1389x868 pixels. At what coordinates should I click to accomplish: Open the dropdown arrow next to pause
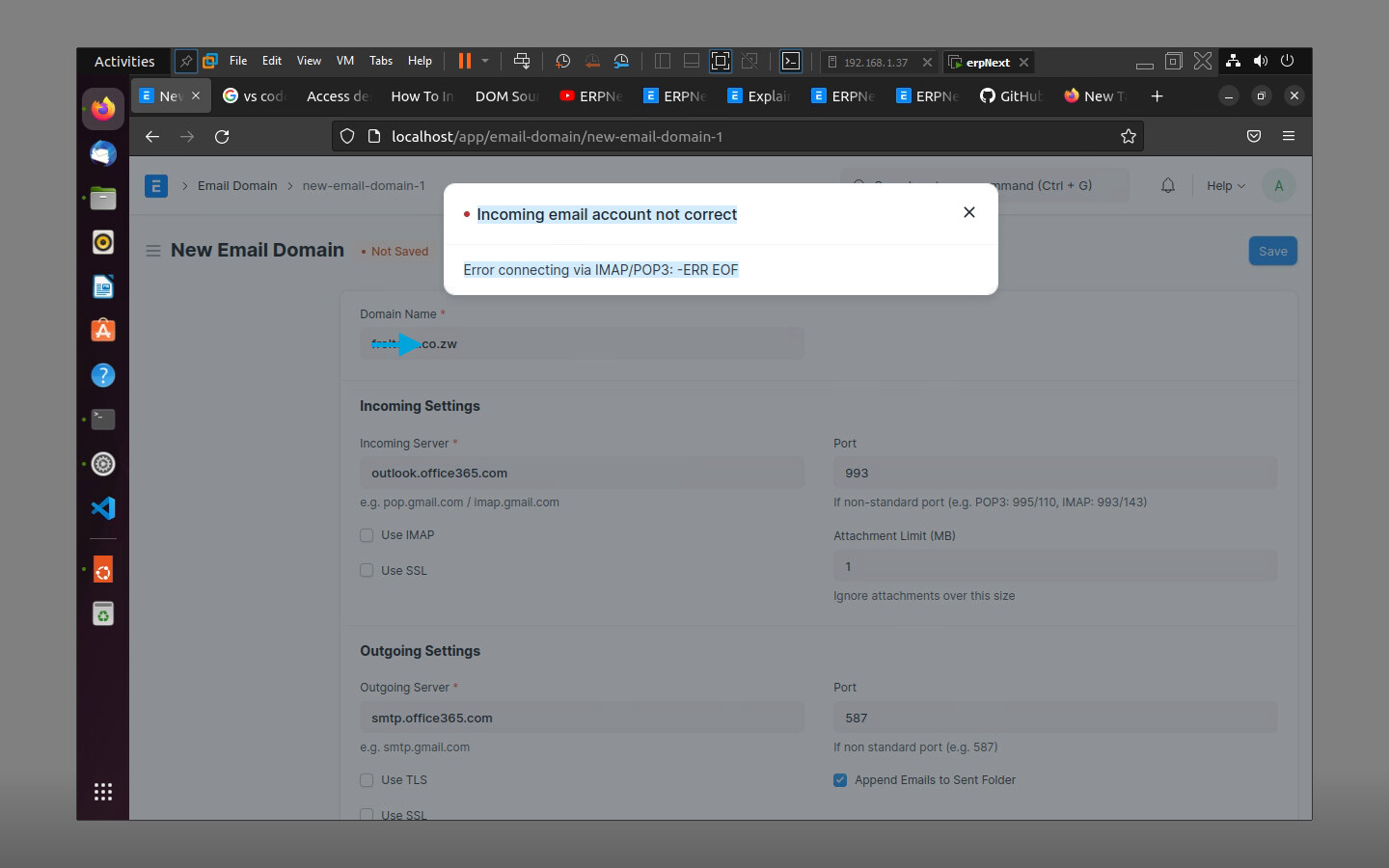(485, 61)
